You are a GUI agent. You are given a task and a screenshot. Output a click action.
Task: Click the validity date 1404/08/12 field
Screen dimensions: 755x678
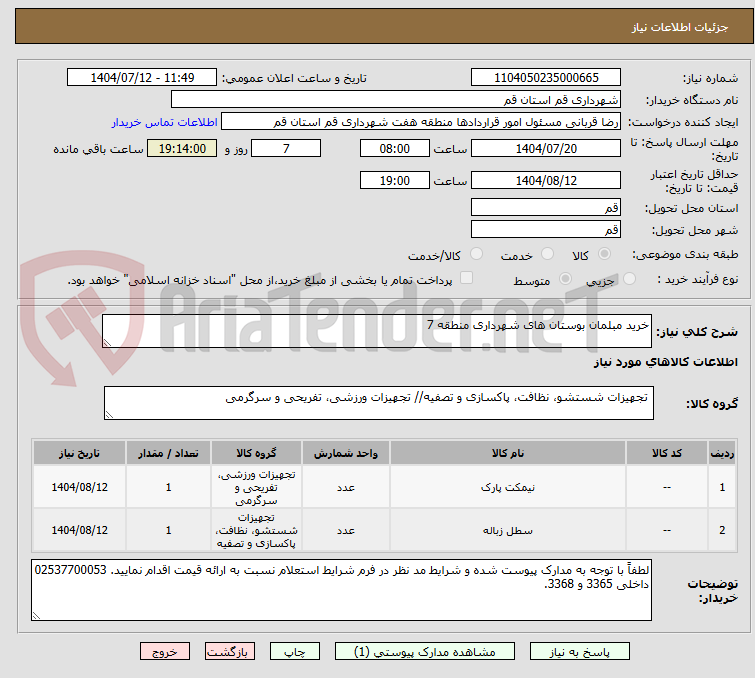546,181
